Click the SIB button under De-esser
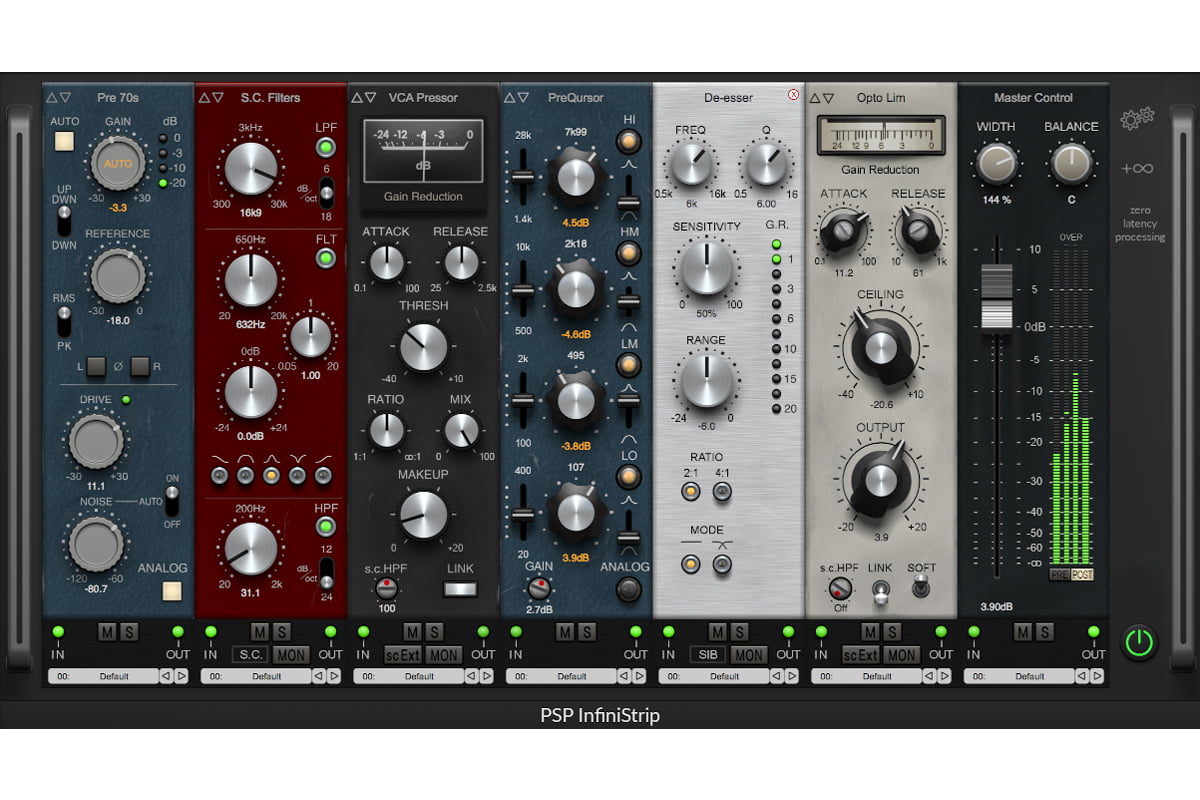This screenshot has width=1200, height=800. click(x=707, y=655)
